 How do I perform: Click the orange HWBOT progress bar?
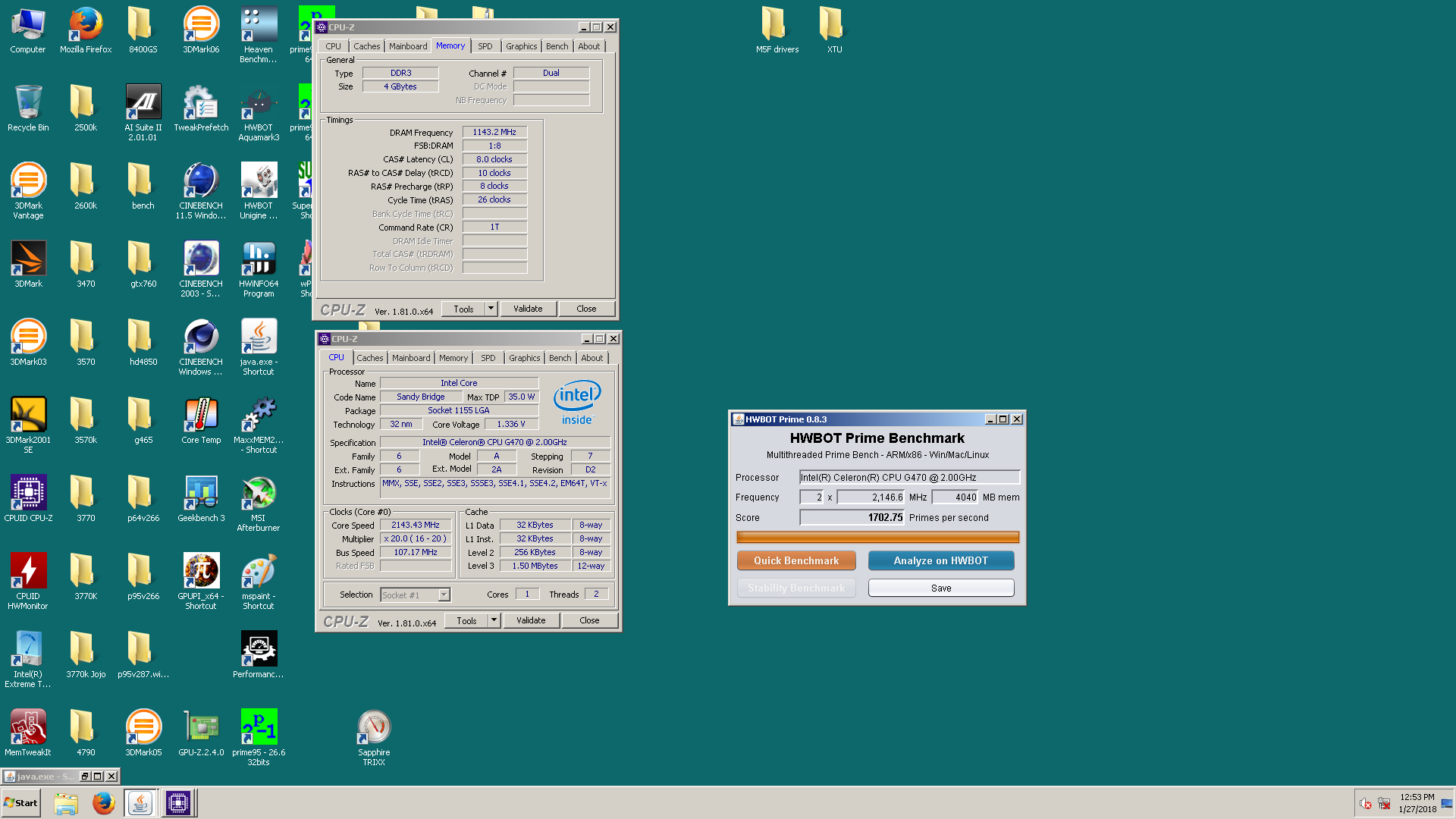(x=877, y=538)
